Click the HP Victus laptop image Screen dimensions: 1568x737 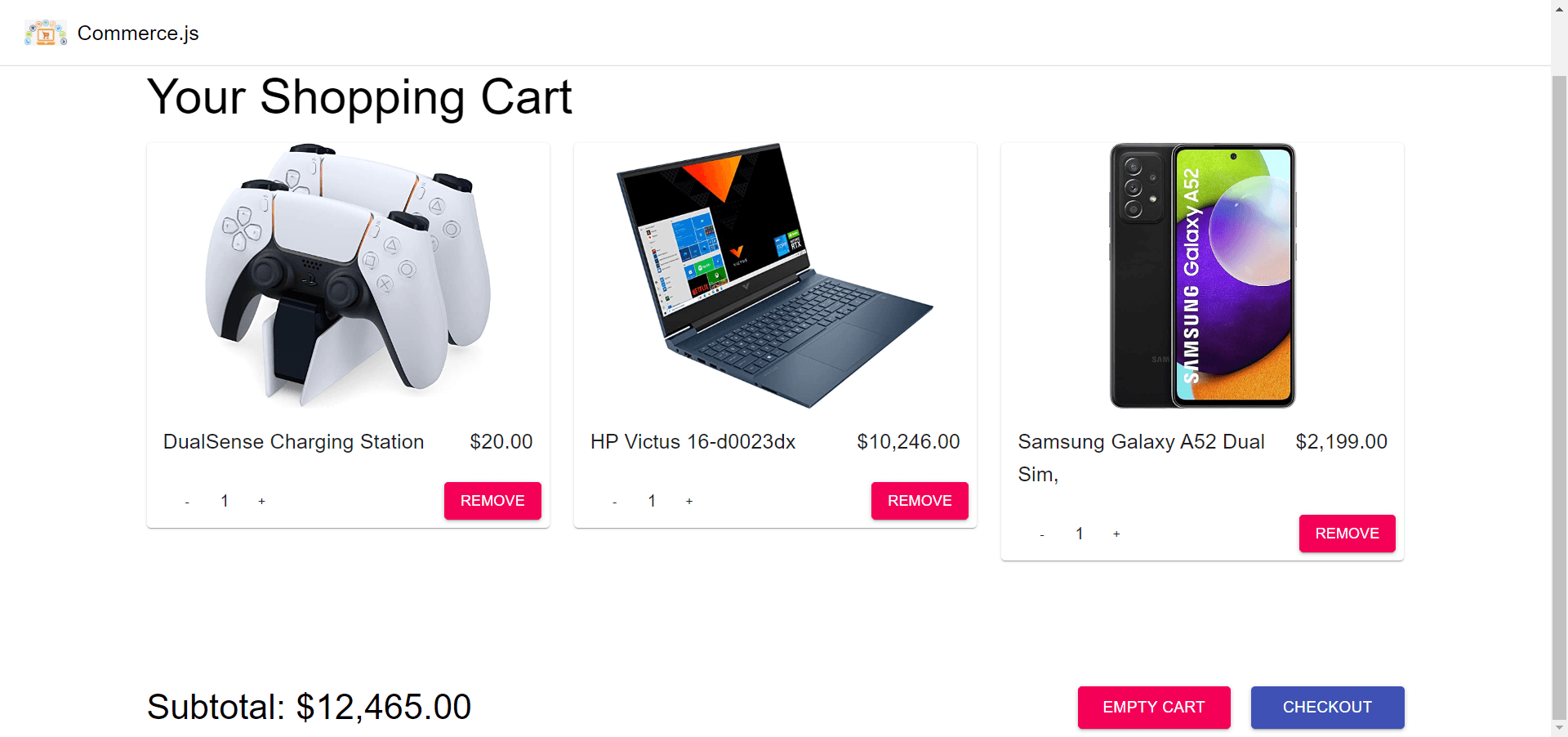click(775, 275)
